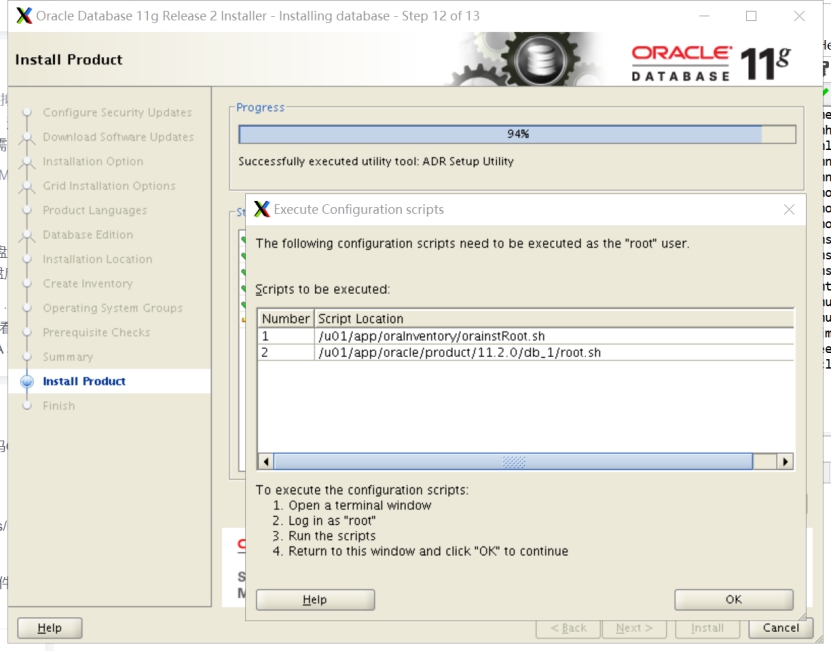
Task: Click the Operating System Groups step
Action: tap(113, 308)
